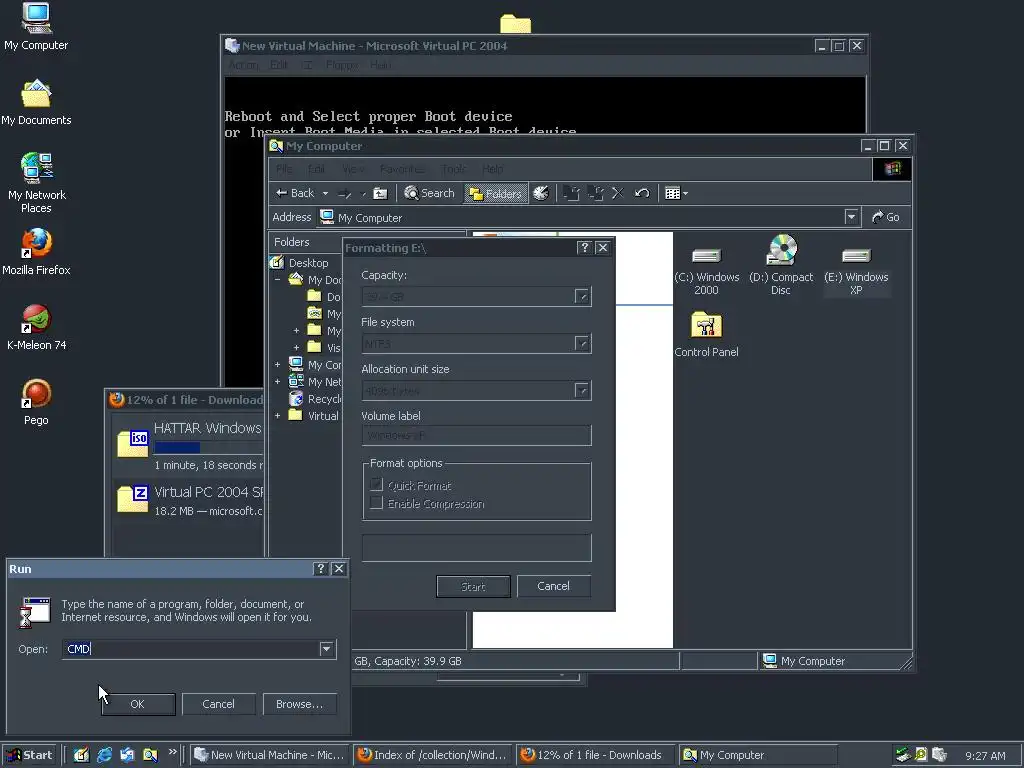The height and width of the screenshot is (768, 1024).
Task: Click the quick launch overflow chevron
Action: (172, 752)
